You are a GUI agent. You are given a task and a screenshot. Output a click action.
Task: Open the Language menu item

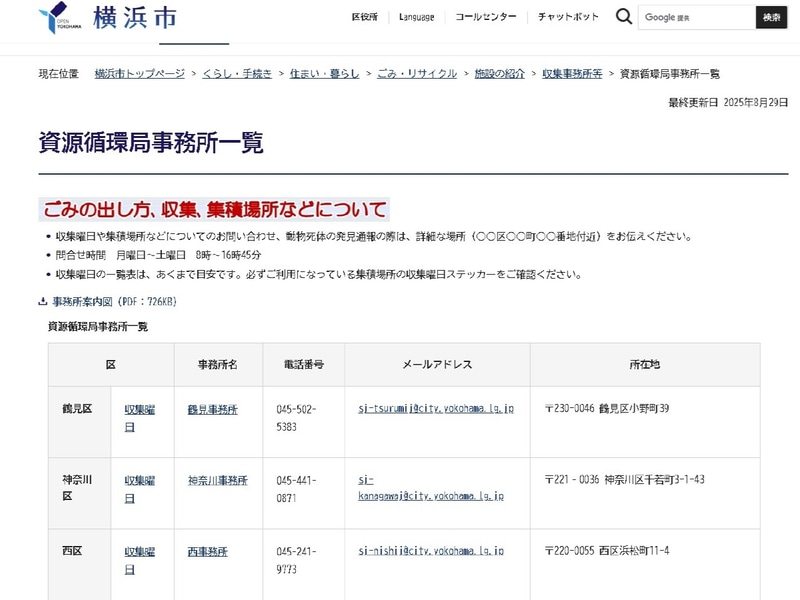tap(415, 16)
